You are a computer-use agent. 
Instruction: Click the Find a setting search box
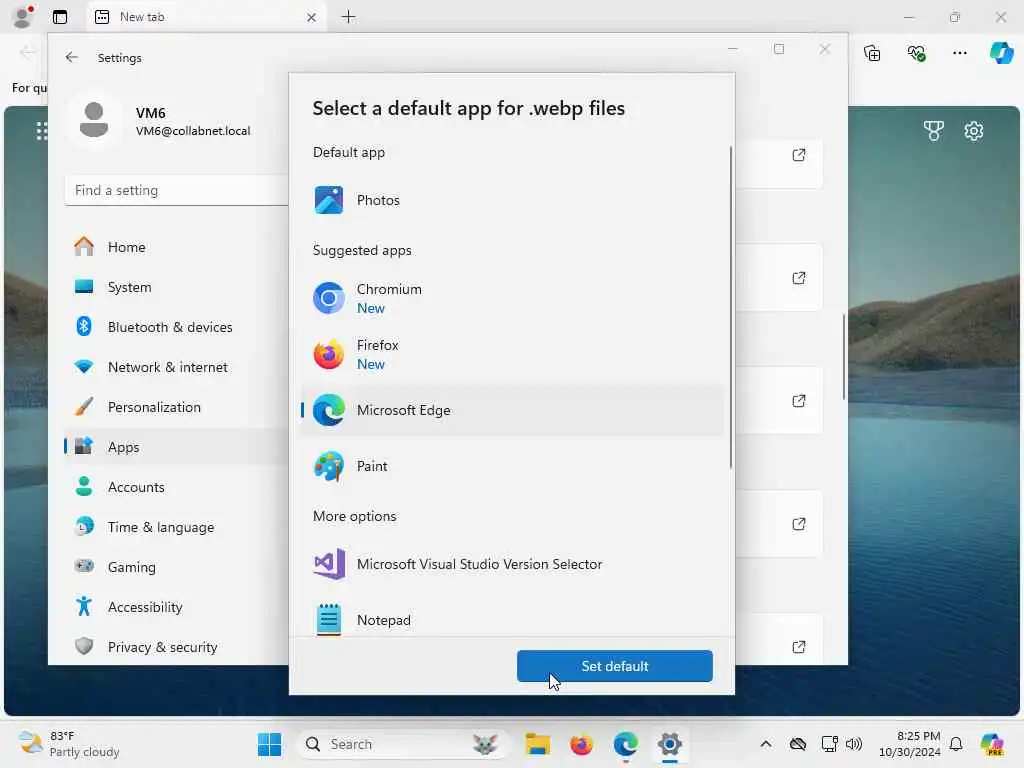click(x=176, y=190)
